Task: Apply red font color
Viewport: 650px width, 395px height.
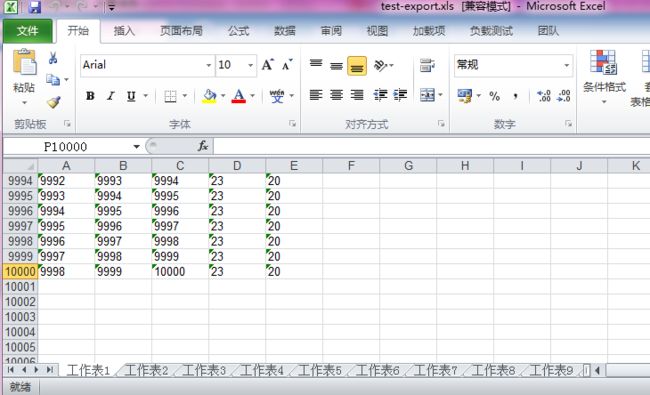Action: [x=238, y=96]
